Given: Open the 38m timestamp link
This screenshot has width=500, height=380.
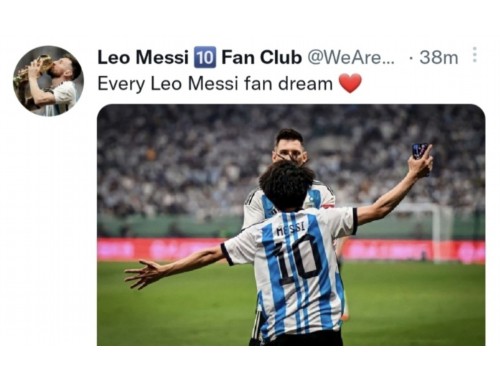Looking at the screenshot, I should point(439,58).
